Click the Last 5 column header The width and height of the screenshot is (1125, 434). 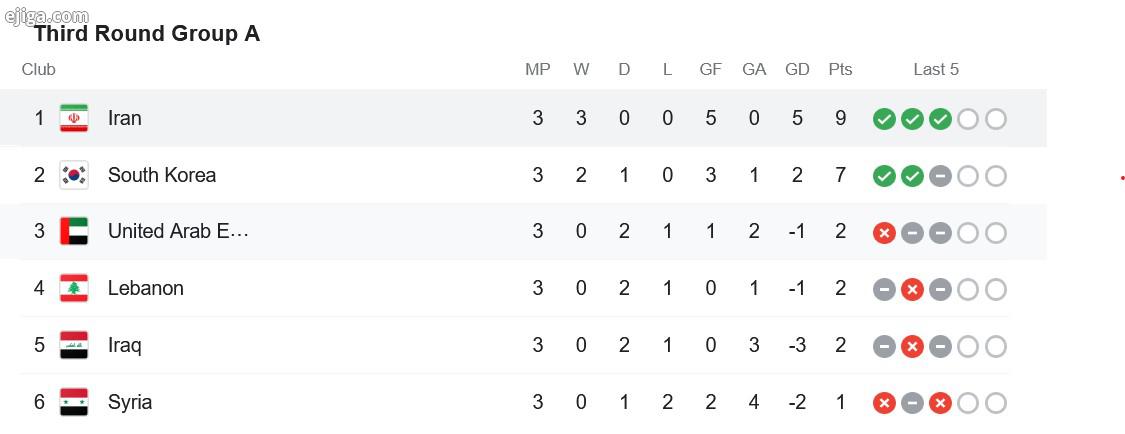pos(936,70)
